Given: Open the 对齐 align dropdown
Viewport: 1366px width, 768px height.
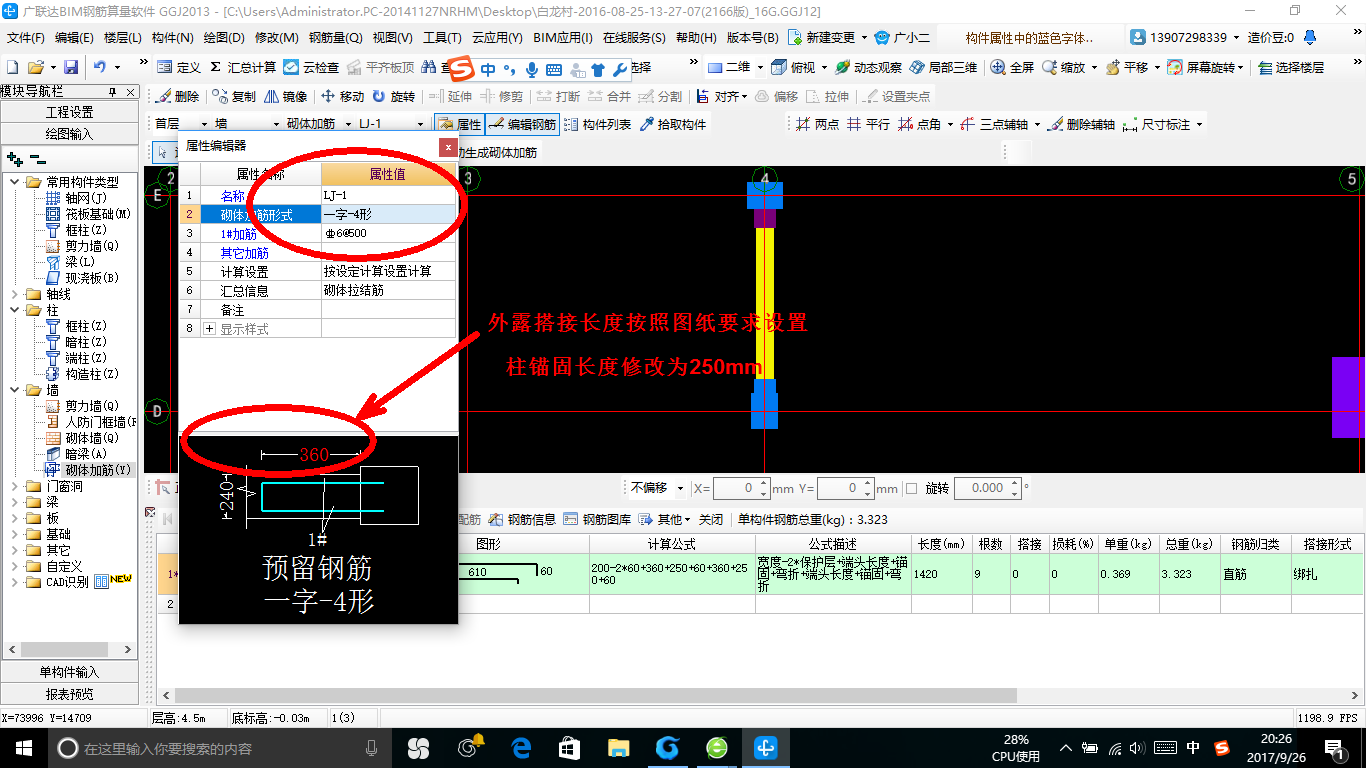Looking at the screenshot, I should point(745,96).
